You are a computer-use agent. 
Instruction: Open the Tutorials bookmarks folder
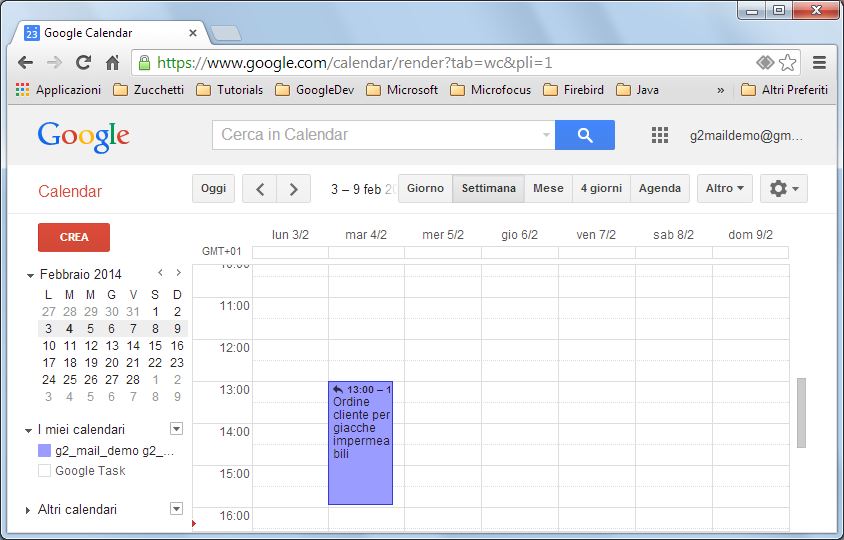pyautogui.click(x=230, y=90)
